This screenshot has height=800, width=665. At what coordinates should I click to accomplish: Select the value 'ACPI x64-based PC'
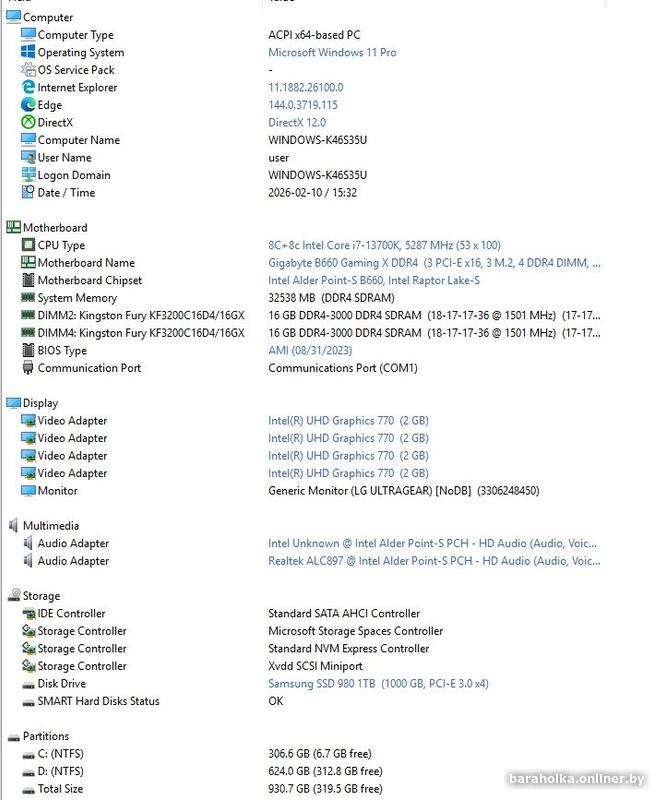coord(314,35)
